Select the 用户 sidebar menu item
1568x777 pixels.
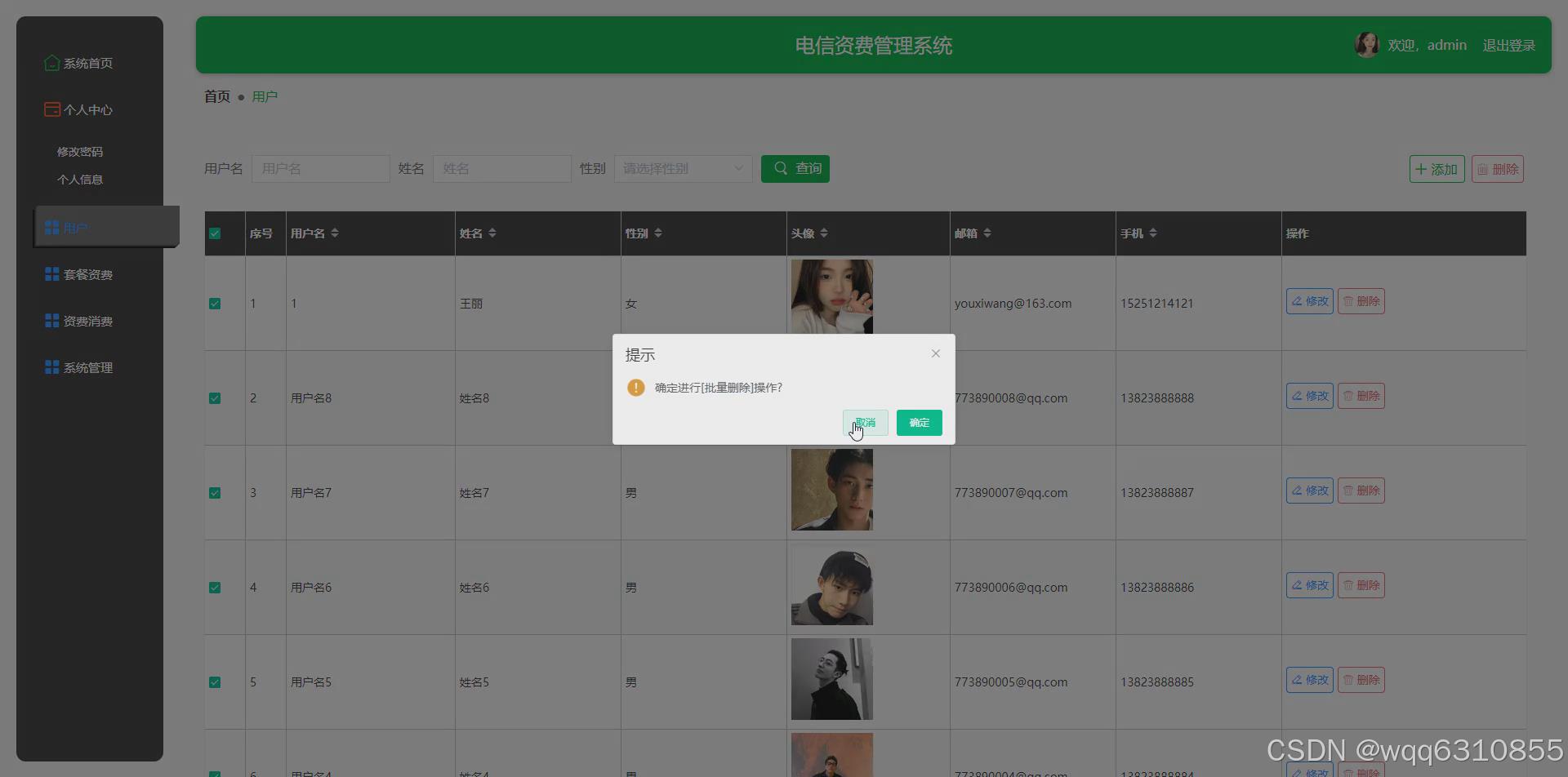pos(106,227)
